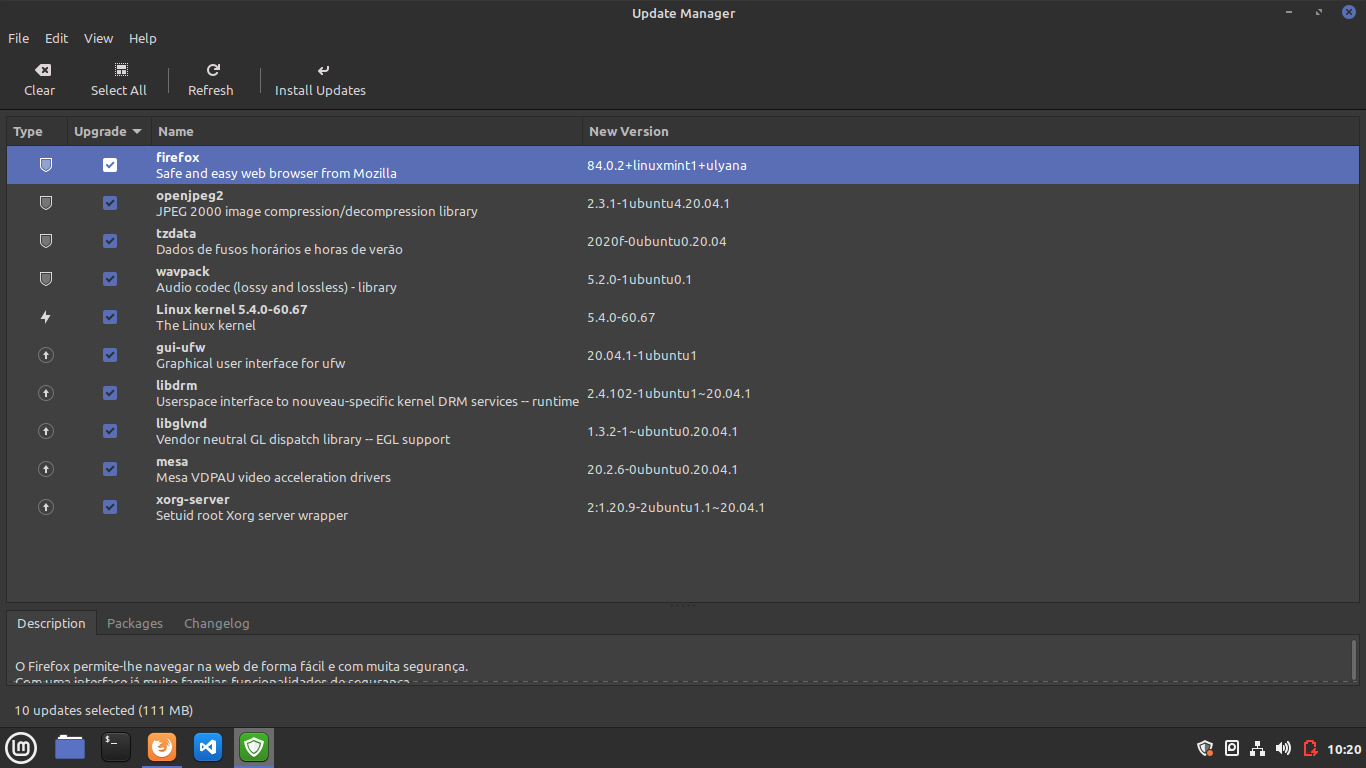Click the Install Updates toolbar icon
Image resolution: width=1366 pixels, height=768 pixels.
coord(323,70)
